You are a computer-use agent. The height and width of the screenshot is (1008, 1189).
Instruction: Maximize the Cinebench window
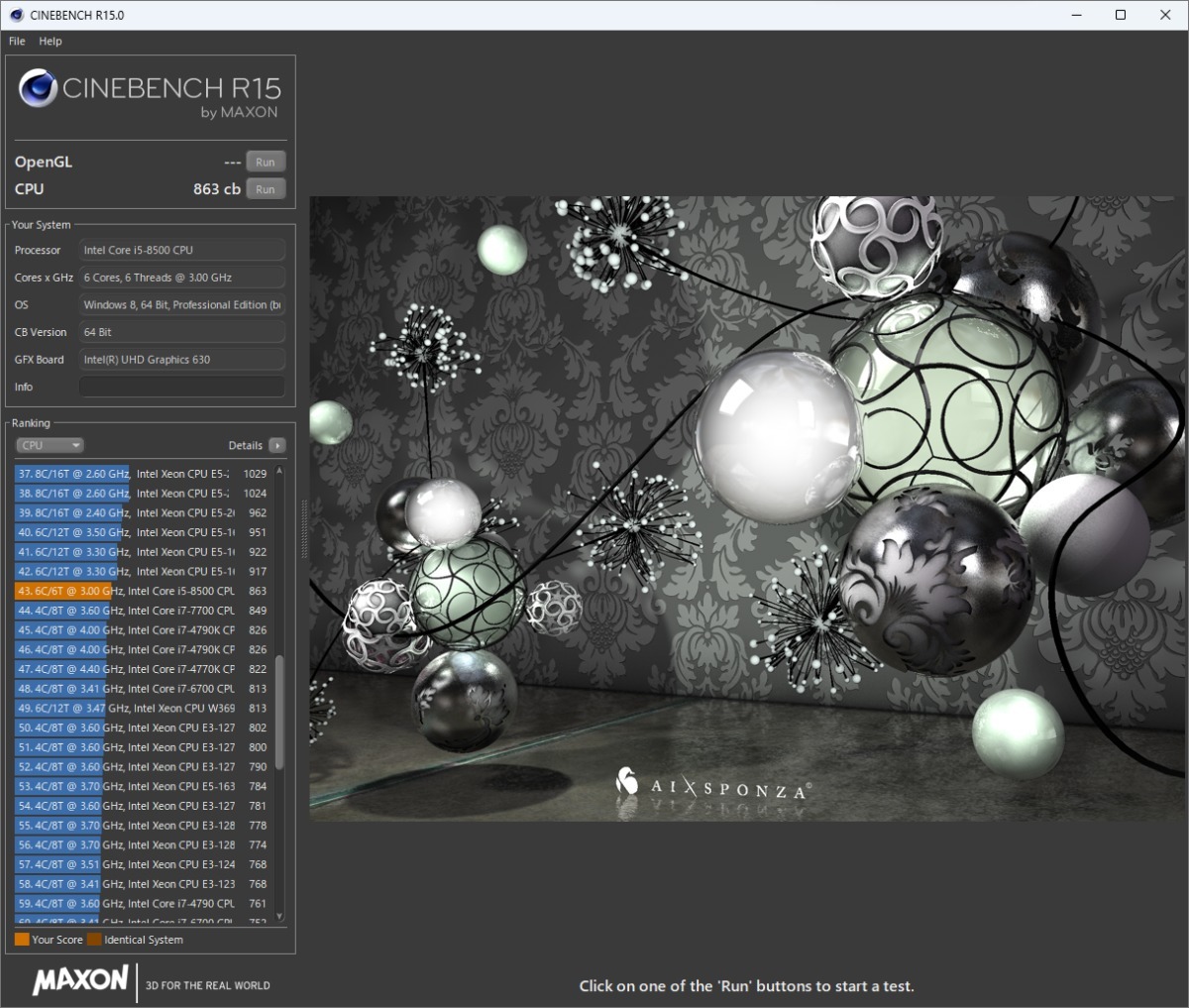point(1121,15)
